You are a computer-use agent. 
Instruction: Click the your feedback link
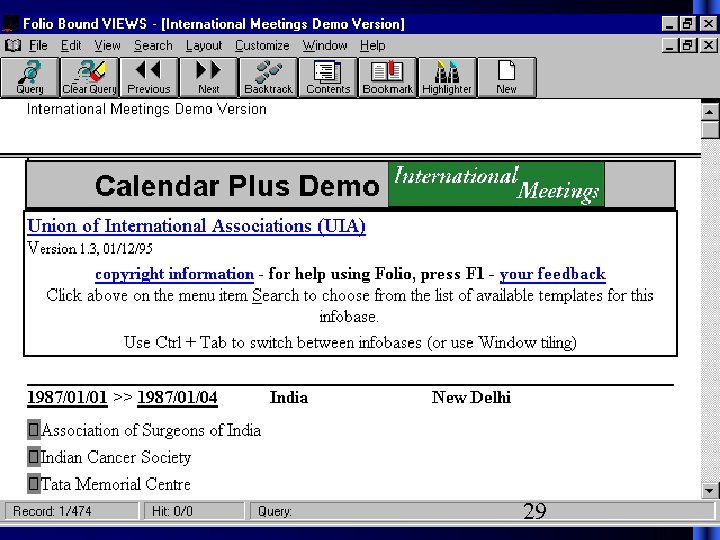click(553, 274)
